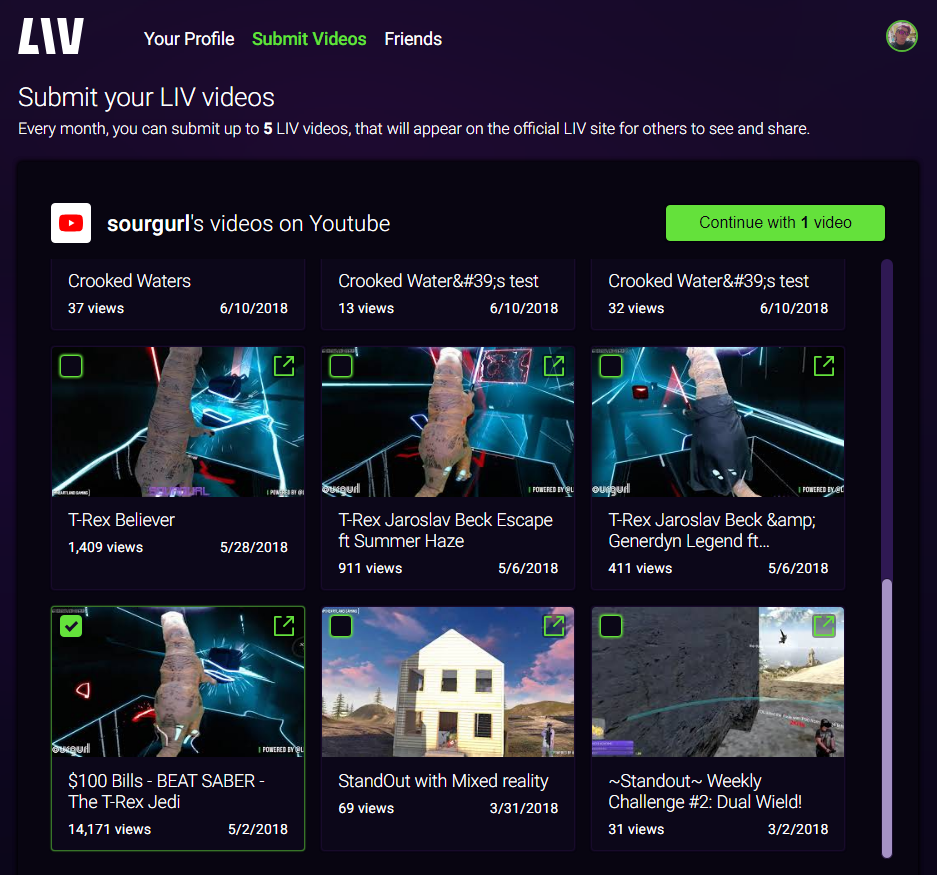Click Crooked Water's test title with 13 views
The image size is (937, 875).
438,281
